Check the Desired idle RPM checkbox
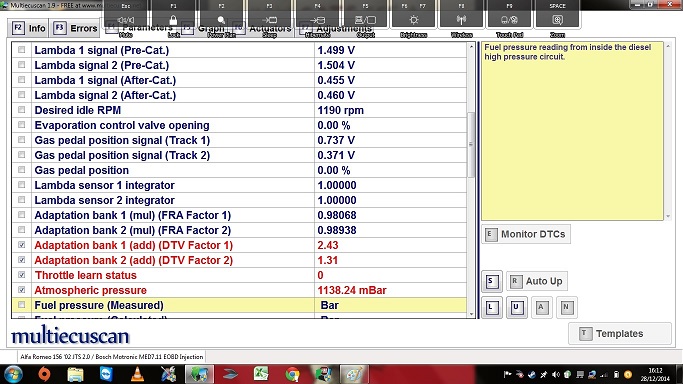 point(21,110)
